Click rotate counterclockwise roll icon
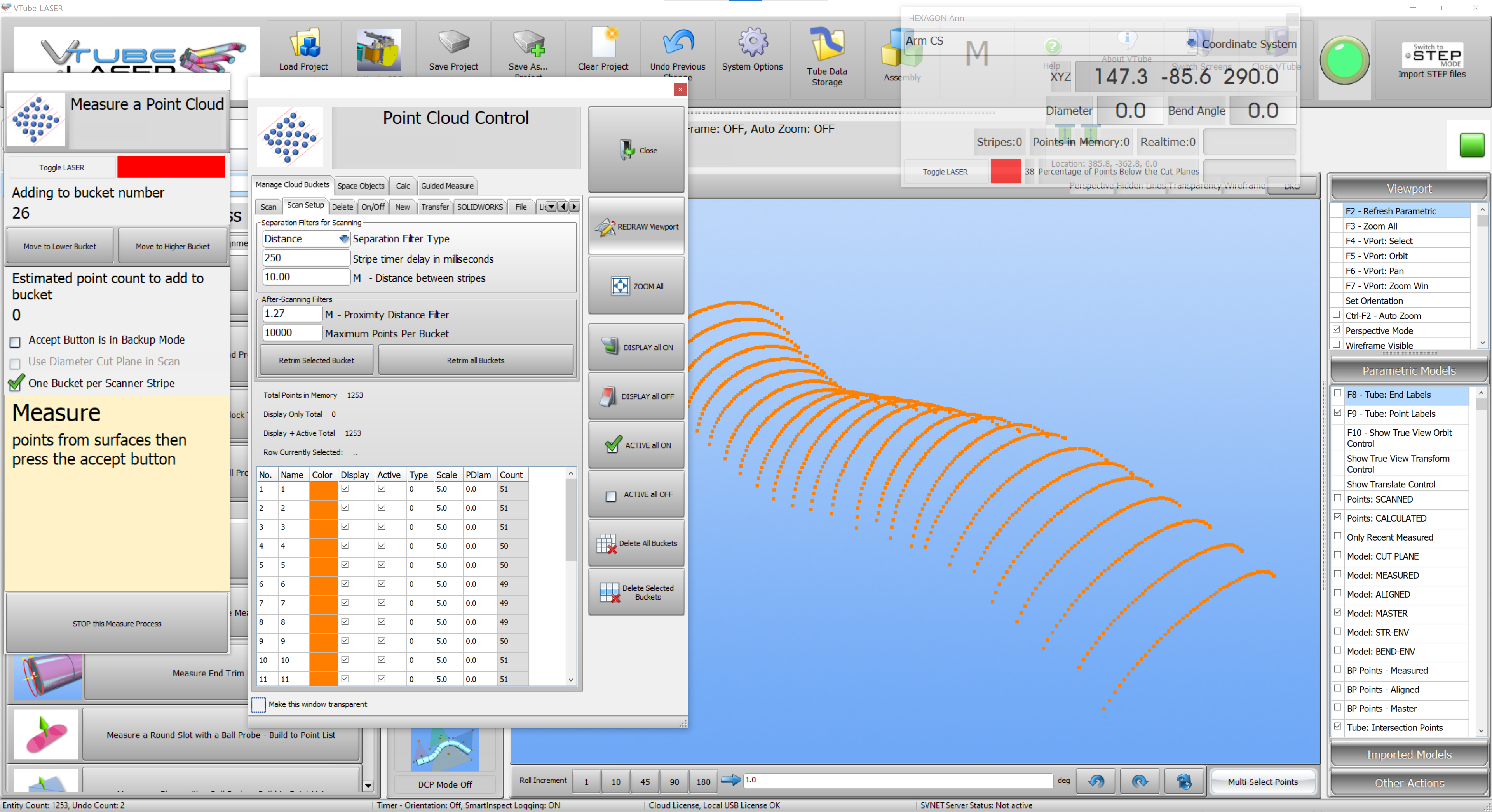This screenshot has height=812, width=1492. [1096, 781]
